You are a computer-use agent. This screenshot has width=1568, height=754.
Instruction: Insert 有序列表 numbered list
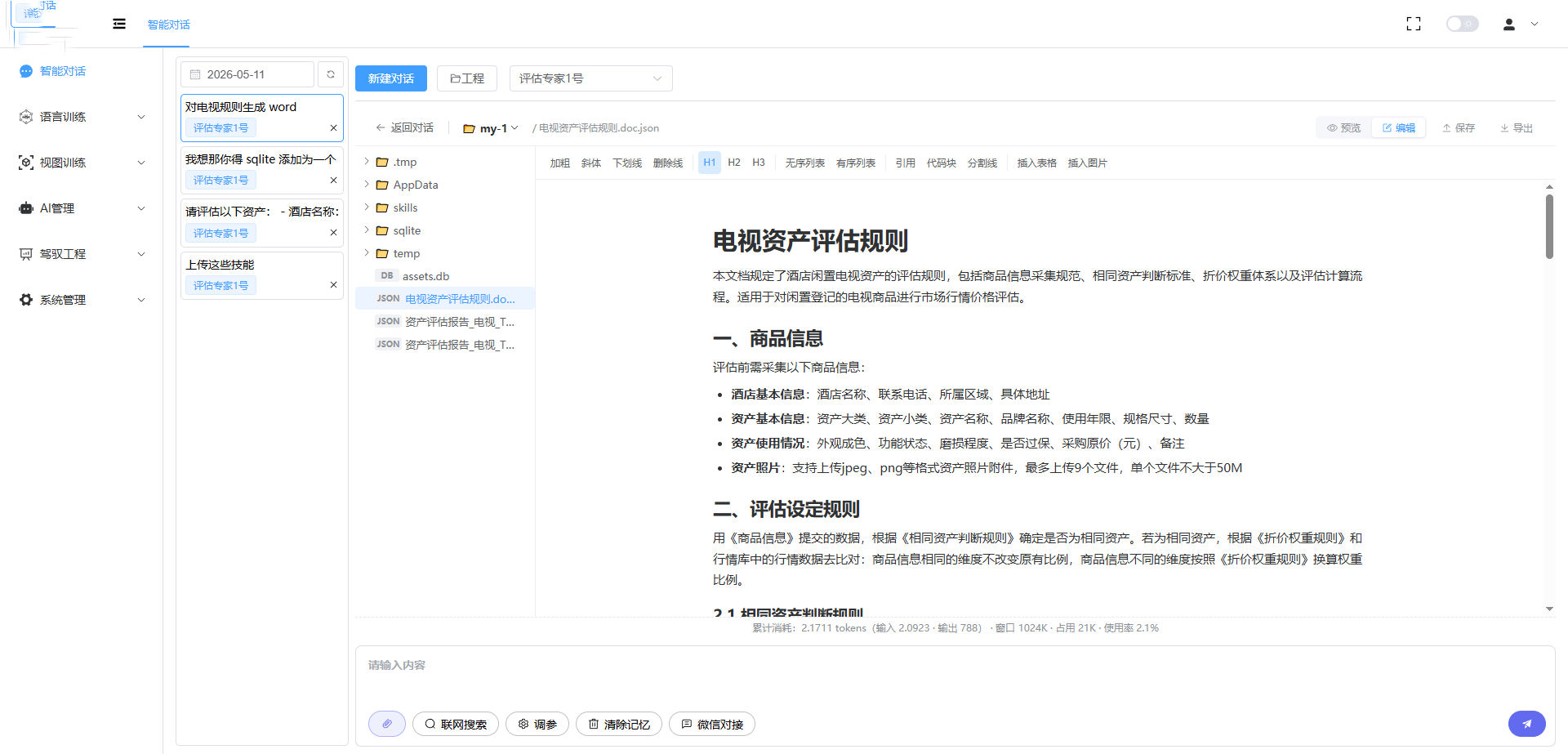856,163
